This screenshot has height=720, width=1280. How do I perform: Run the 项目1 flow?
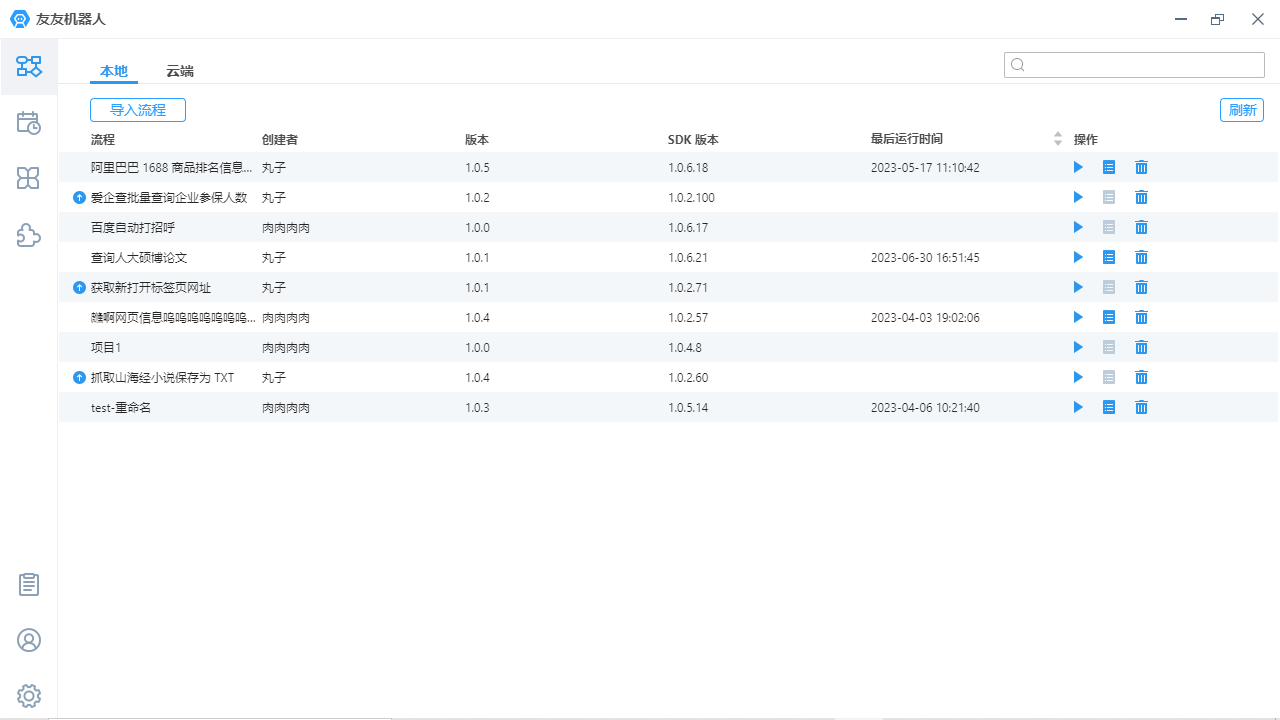tap(1078, 347)
